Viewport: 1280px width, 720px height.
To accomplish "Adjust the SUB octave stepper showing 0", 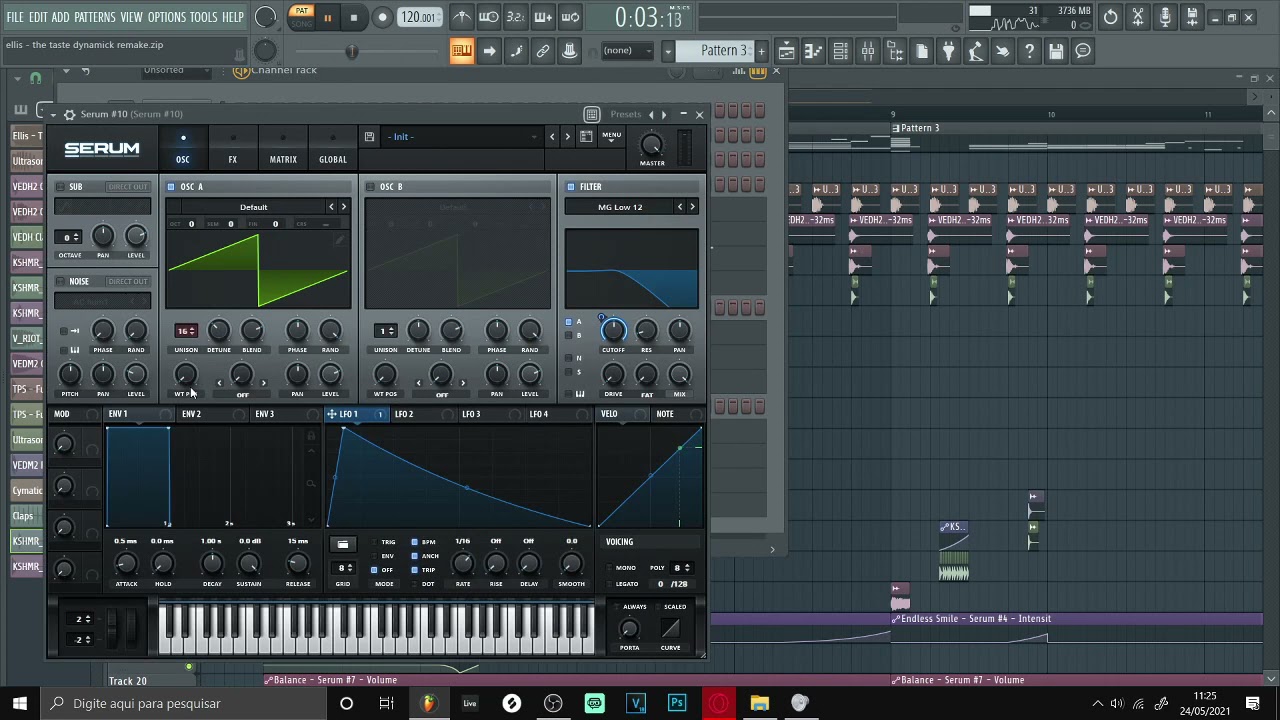I will (x=70, y=237).
